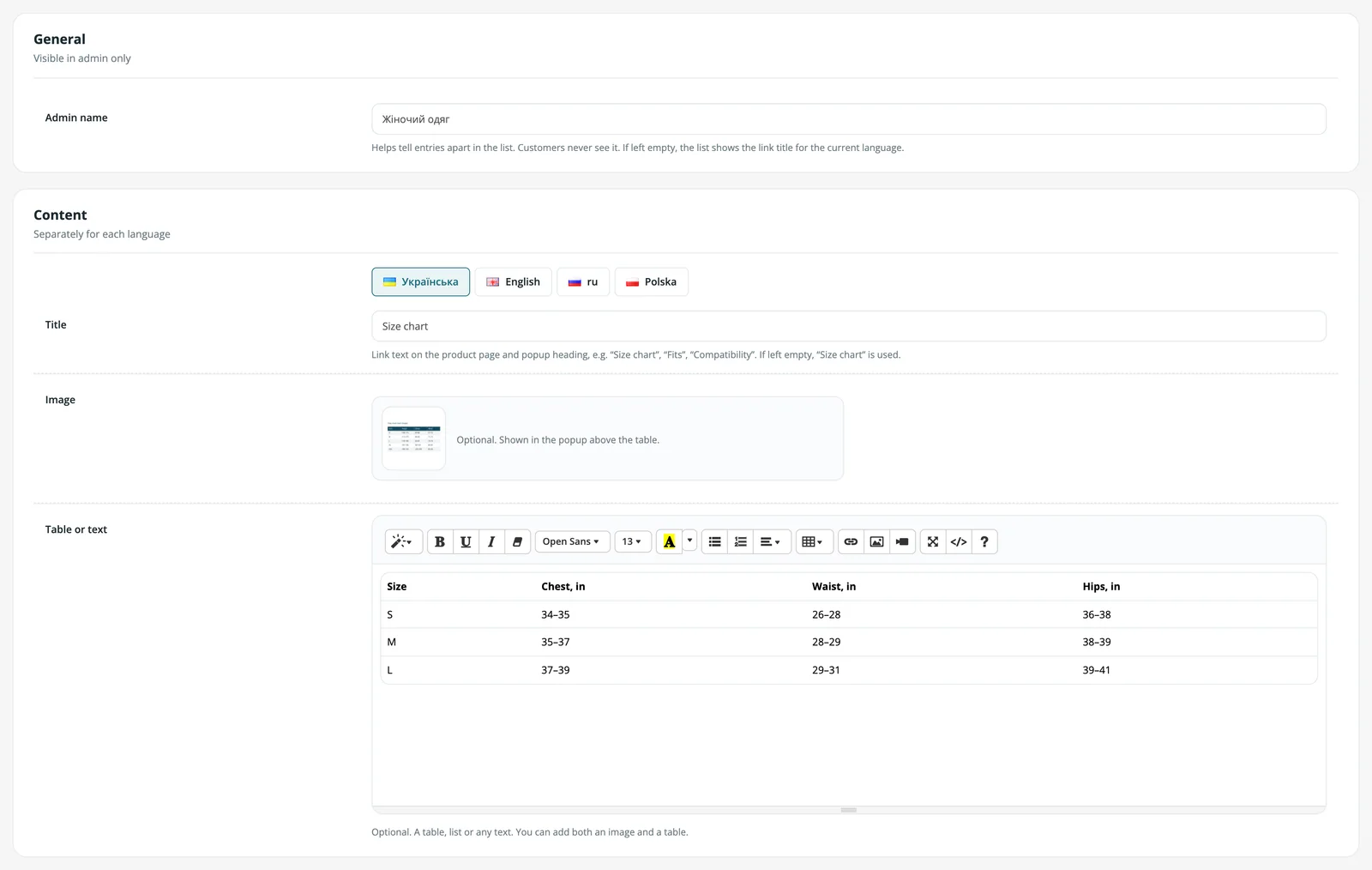
Task: Focus the Title input with Size chart
Action: pyautogui.click(x=849, y=326)
